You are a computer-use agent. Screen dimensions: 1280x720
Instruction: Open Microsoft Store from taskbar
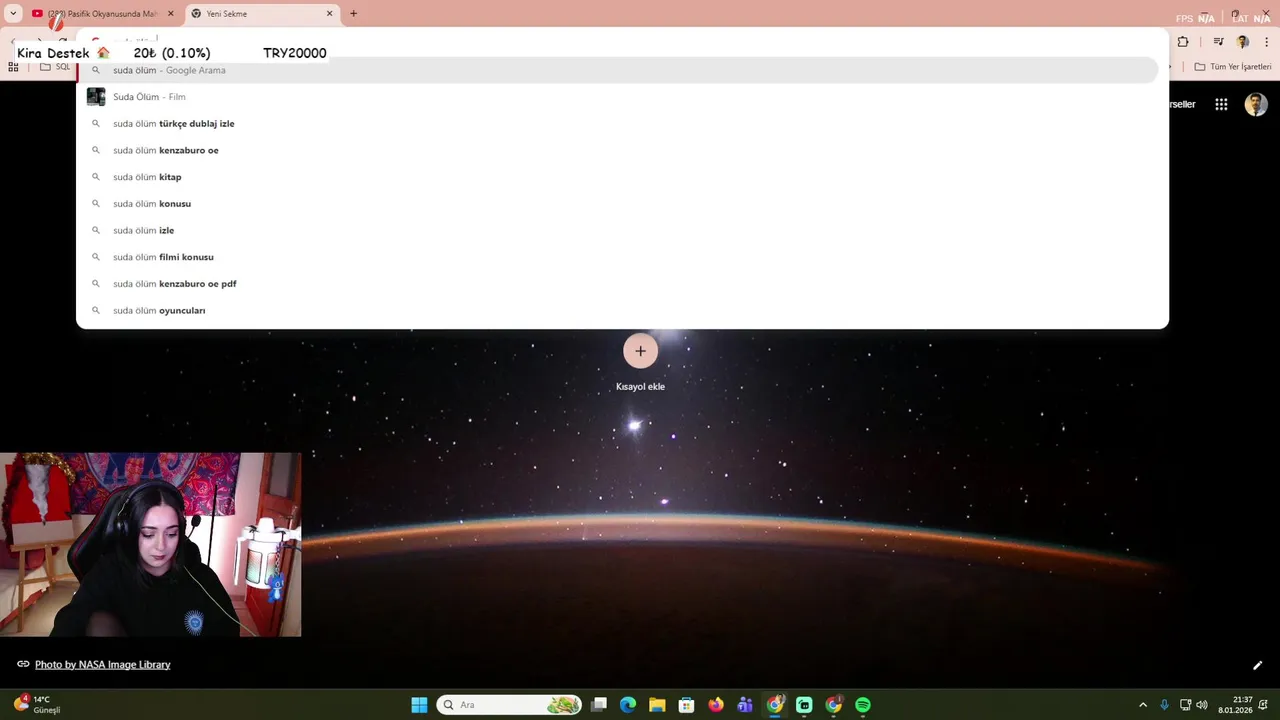click(x=686, y=705)
